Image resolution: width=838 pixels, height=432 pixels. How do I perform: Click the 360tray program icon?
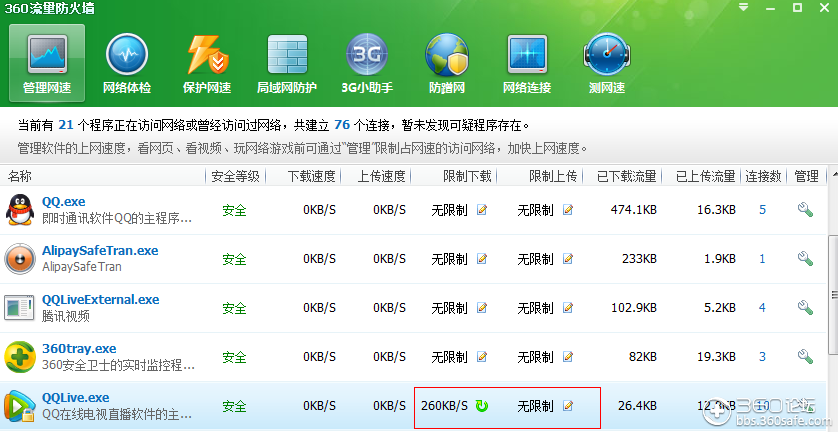[x=20, y=357]
